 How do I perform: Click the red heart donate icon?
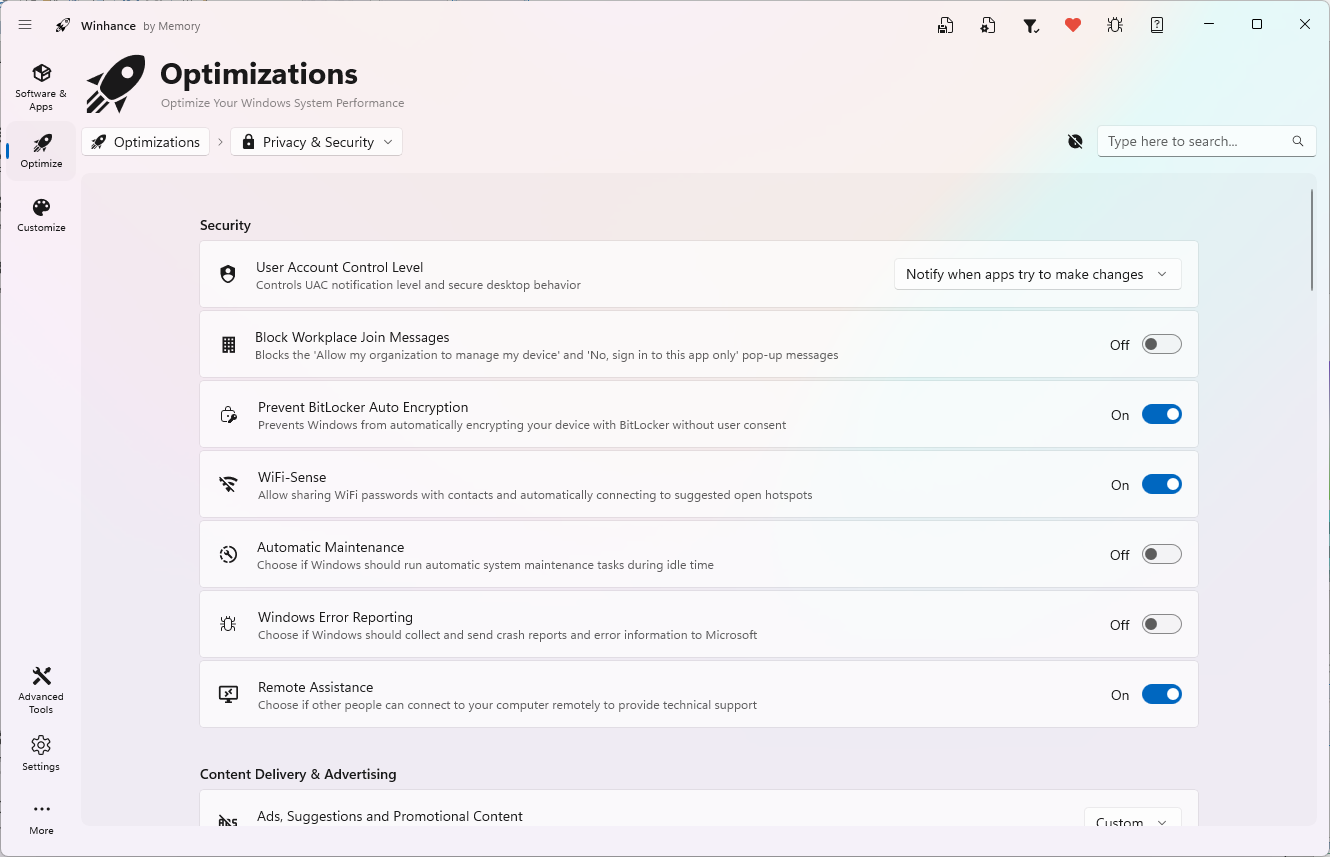coord(1073,25)
